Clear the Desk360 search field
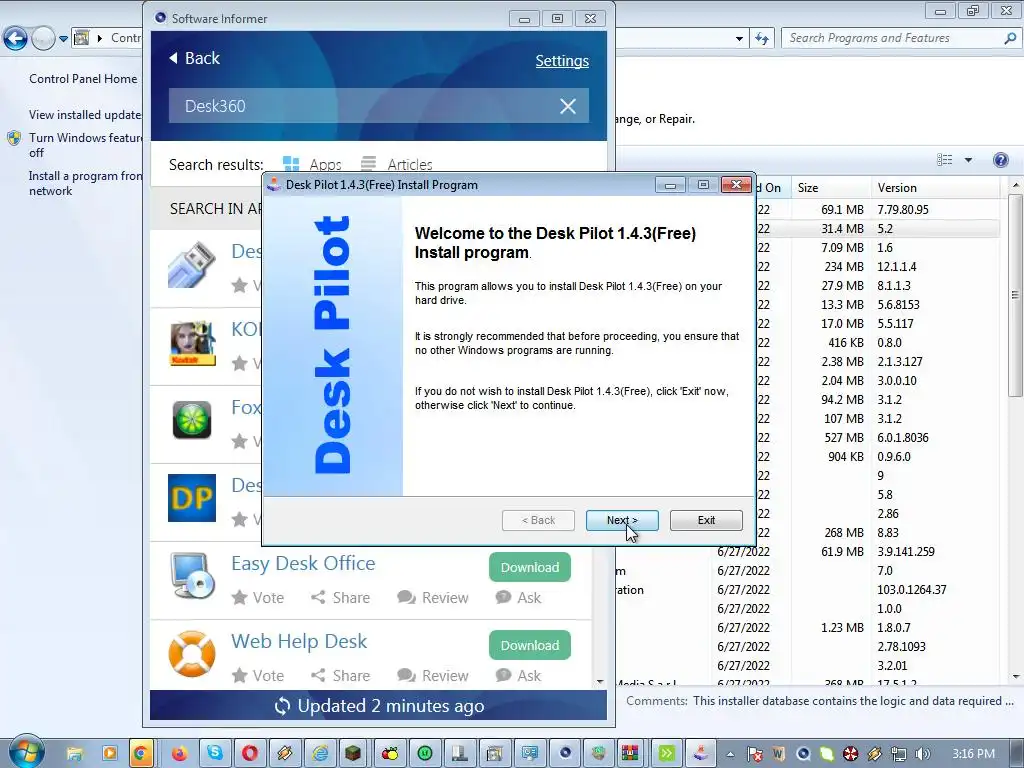Image resolution: width=1024 pixels, height=768 pixels. [x=568, y=106]
